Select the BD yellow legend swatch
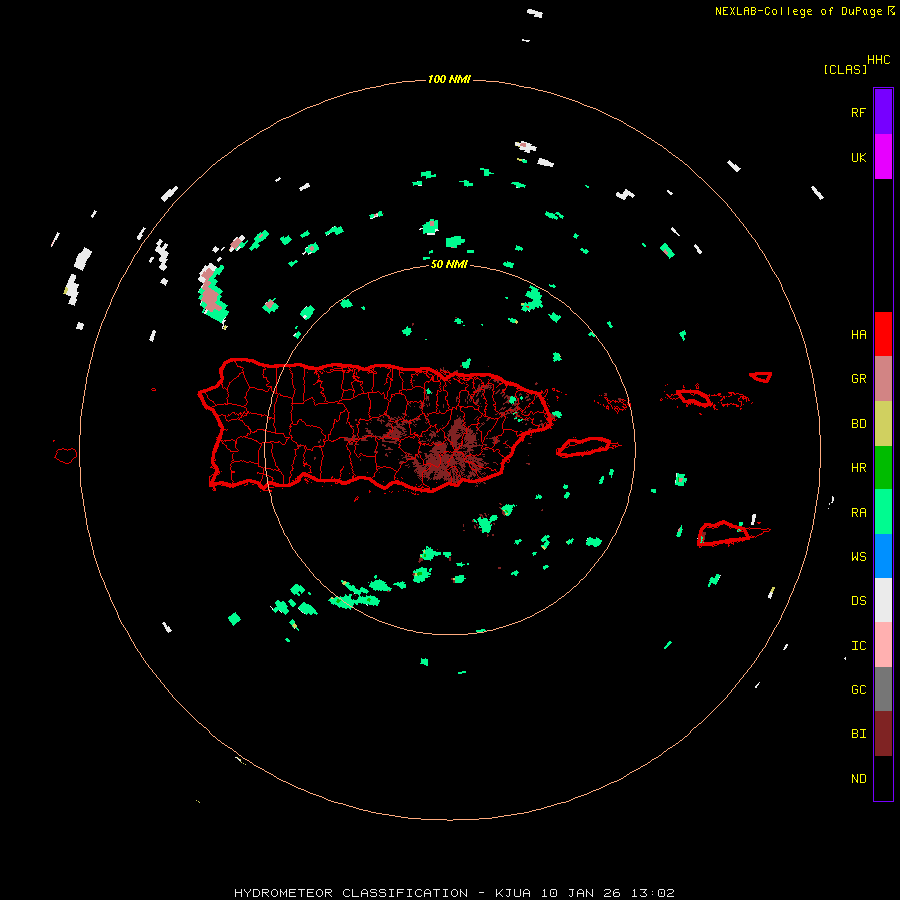Screen dimensions: 900x900 (x=883, y=423)
